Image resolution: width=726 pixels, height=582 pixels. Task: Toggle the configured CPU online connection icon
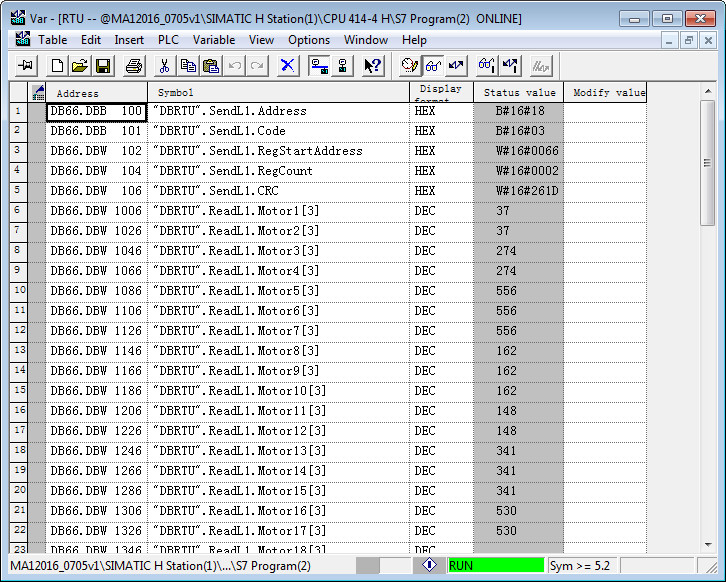(x=319, y=66)
